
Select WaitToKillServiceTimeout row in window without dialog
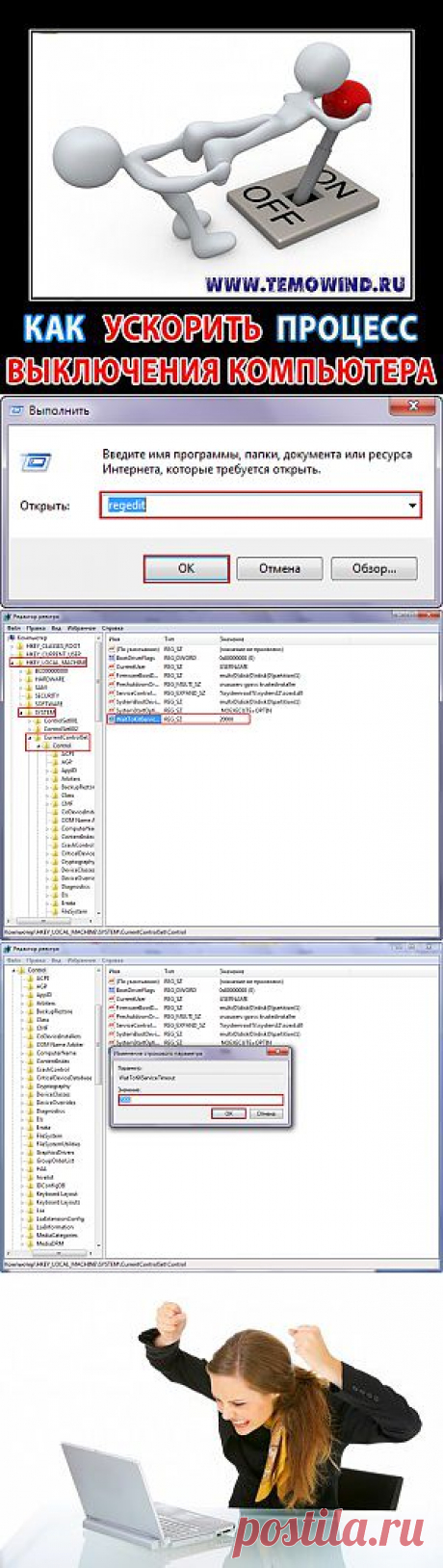tap(178, 719)
